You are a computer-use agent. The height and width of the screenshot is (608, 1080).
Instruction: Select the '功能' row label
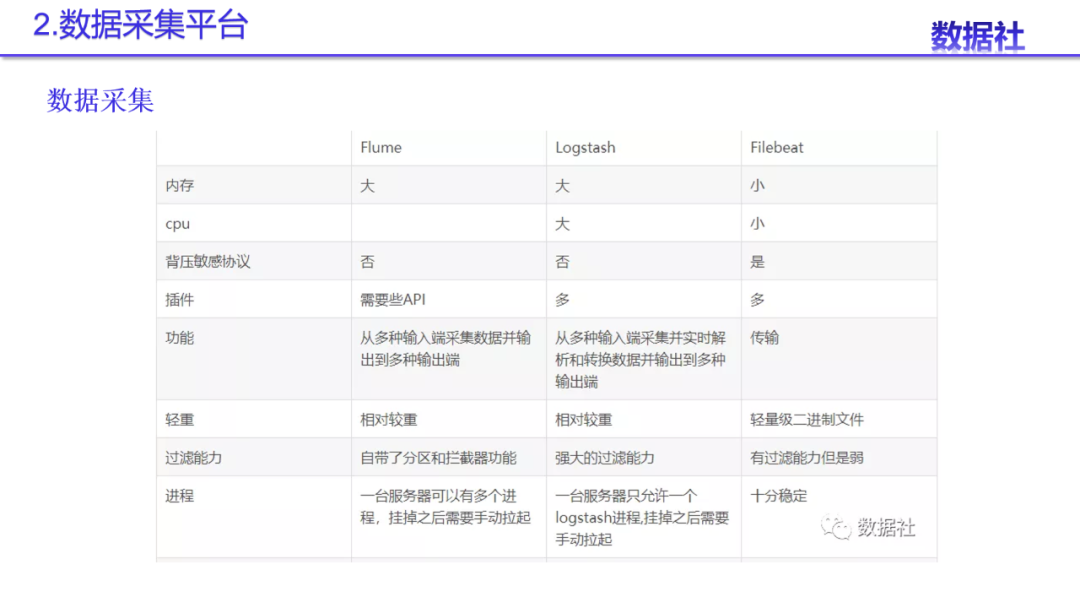180,337
